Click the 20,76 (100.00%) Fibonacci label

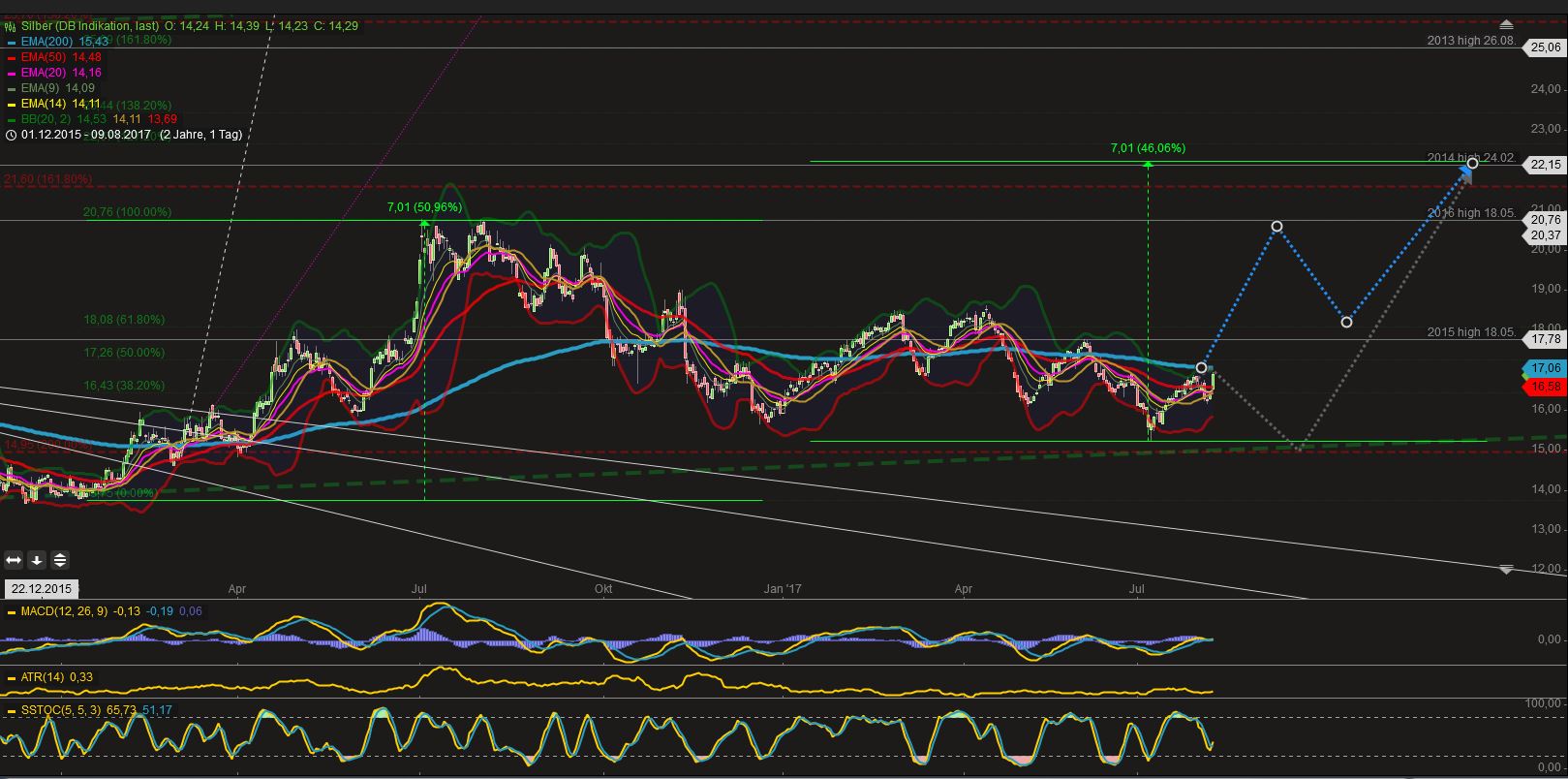pos(128,211)
